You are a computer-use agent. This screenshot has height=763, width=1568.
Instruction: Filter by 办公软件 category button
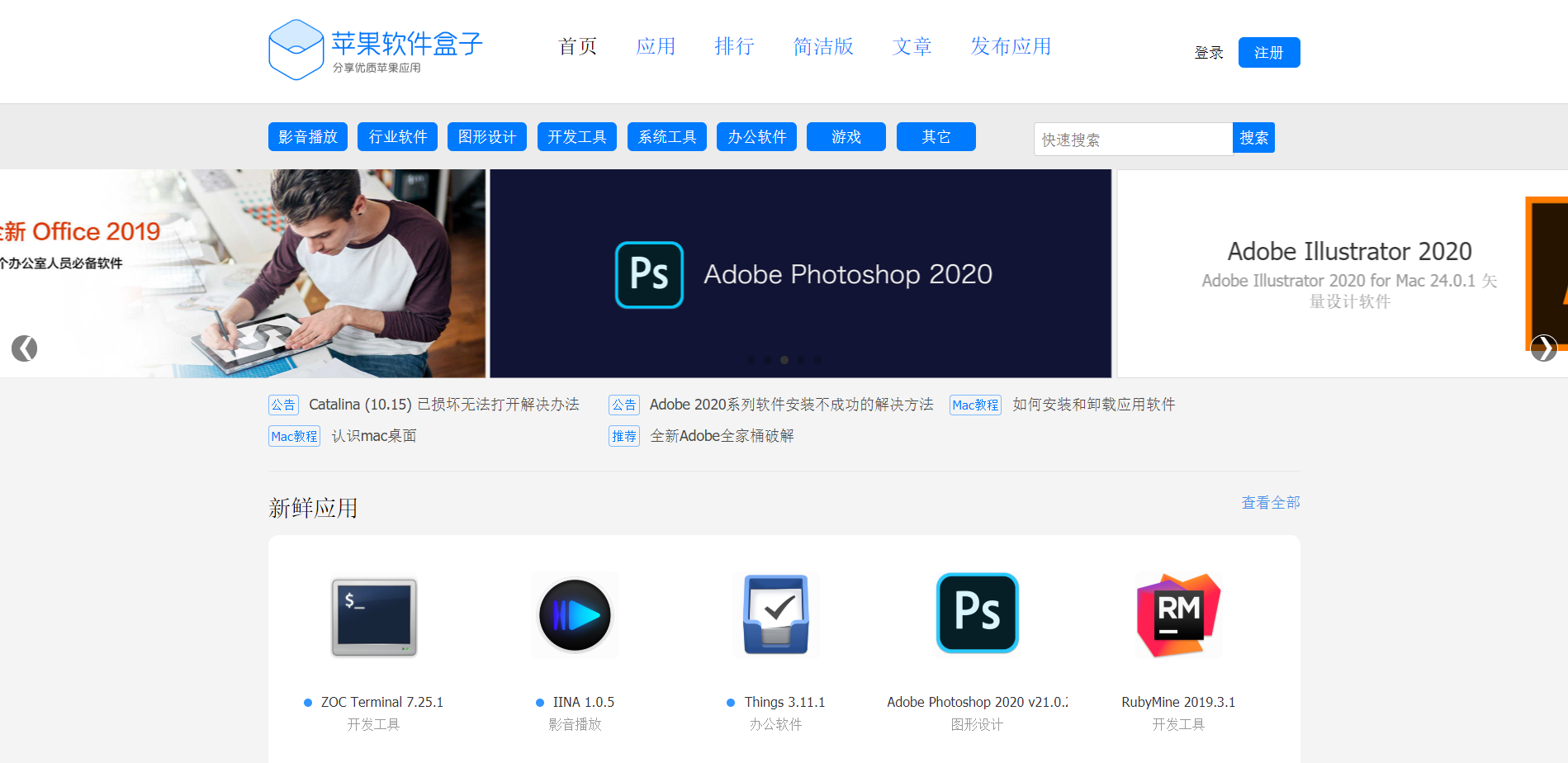757,137
